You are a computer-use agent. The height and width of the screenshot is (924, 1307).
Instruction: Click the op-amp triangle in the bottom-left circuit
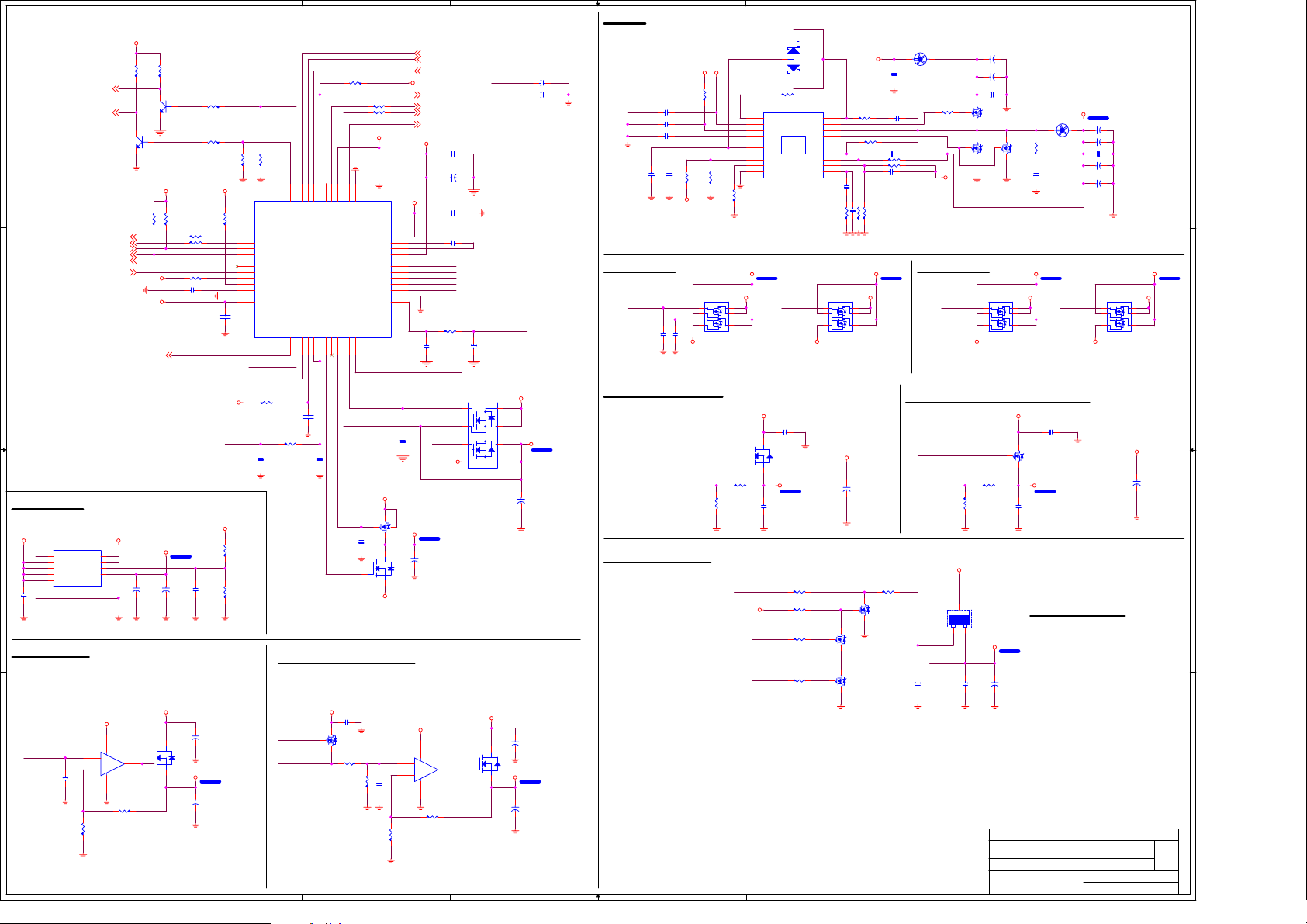pyautogui.click(x=112, y=763)
